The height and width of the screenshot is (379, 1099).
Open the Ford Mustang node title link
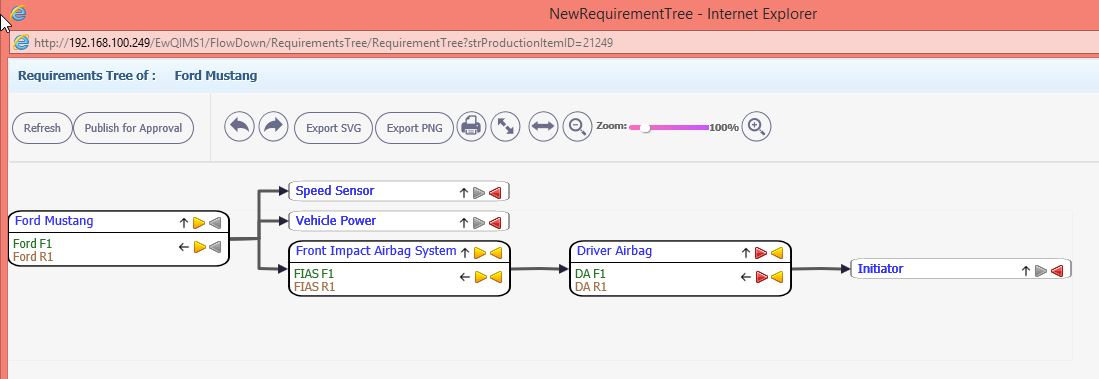coord(54,221)
